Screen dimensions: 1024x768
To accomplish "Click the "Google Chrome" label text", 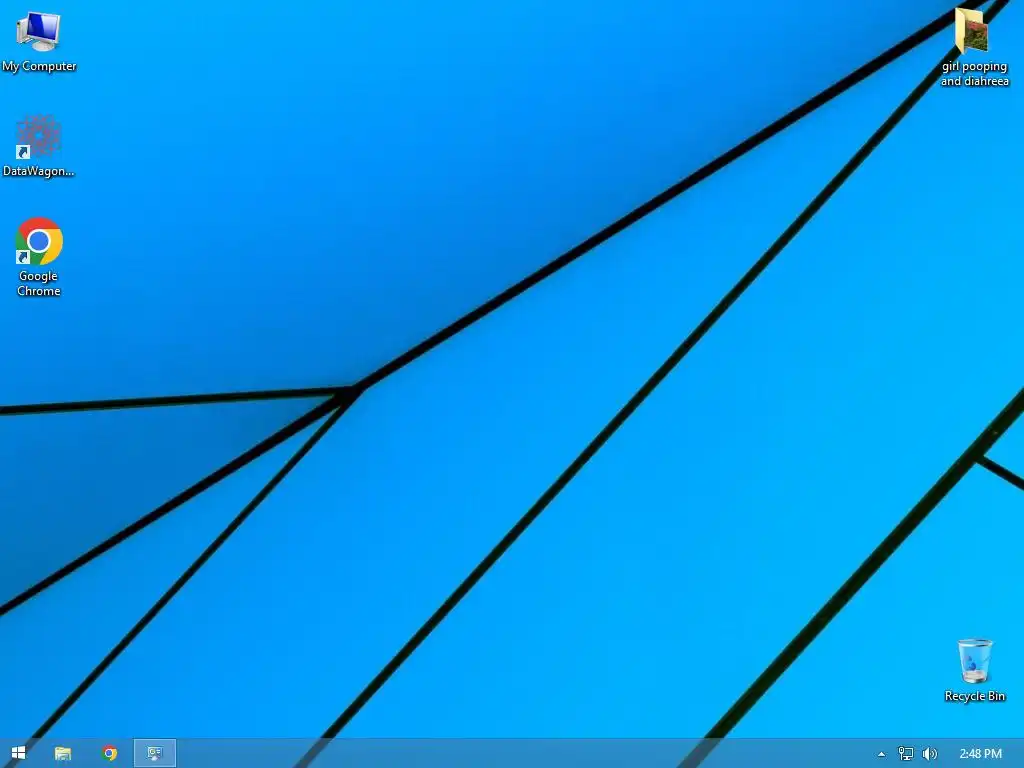I will (39, 283).
